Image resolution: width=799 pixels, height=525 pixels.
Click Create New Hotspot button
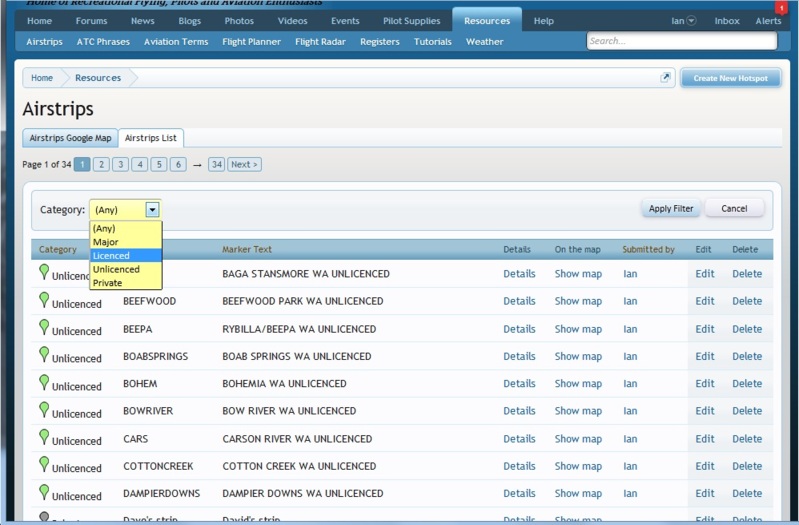tap(730, 78)
